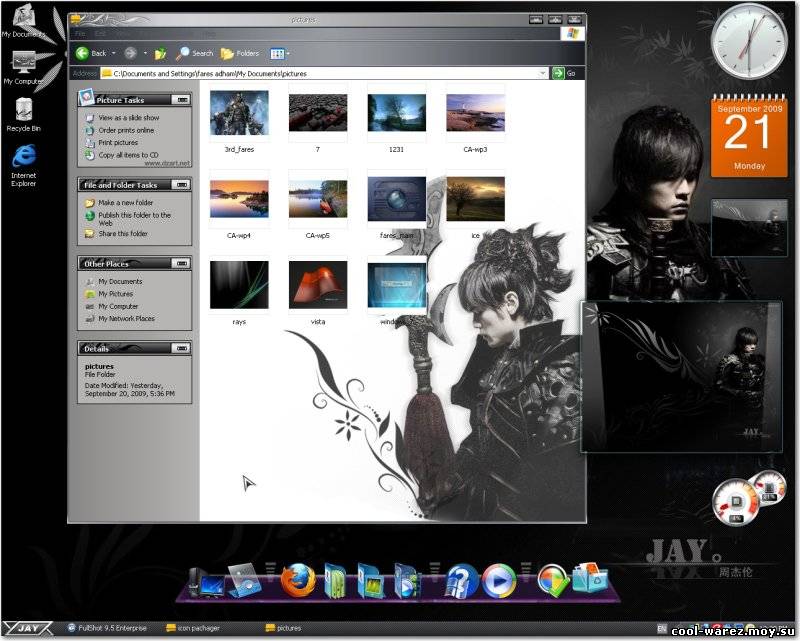This screenshot has width=800, height=641.
Task: Toggle the Folders pane button
Action: point(240,53)
